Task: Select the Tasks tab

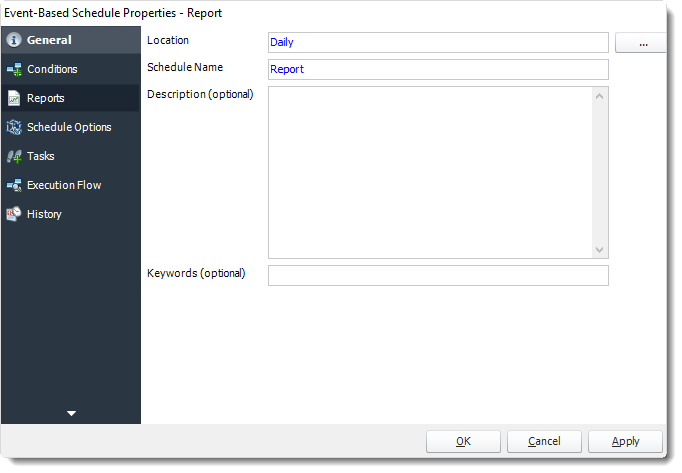Action: pos(71,156)
